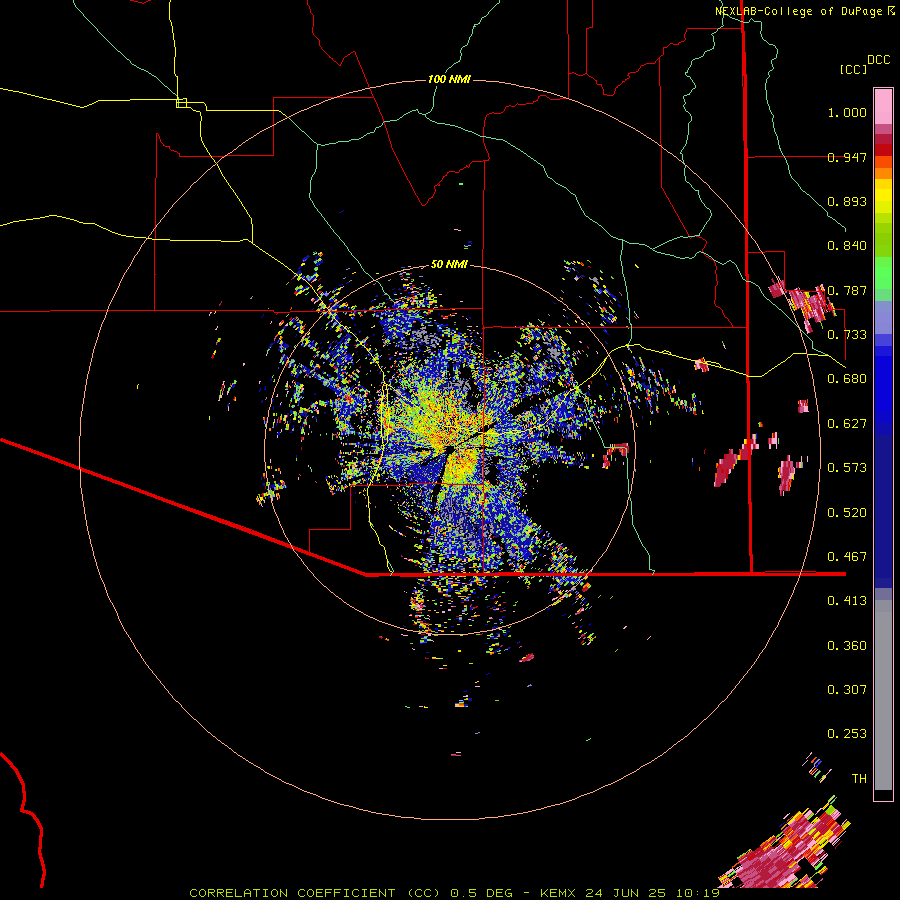This screenshot has width=900, height=900.
Task: Click the 0.947 scale value
Action: pyautogui.click(x=847, y=157)
